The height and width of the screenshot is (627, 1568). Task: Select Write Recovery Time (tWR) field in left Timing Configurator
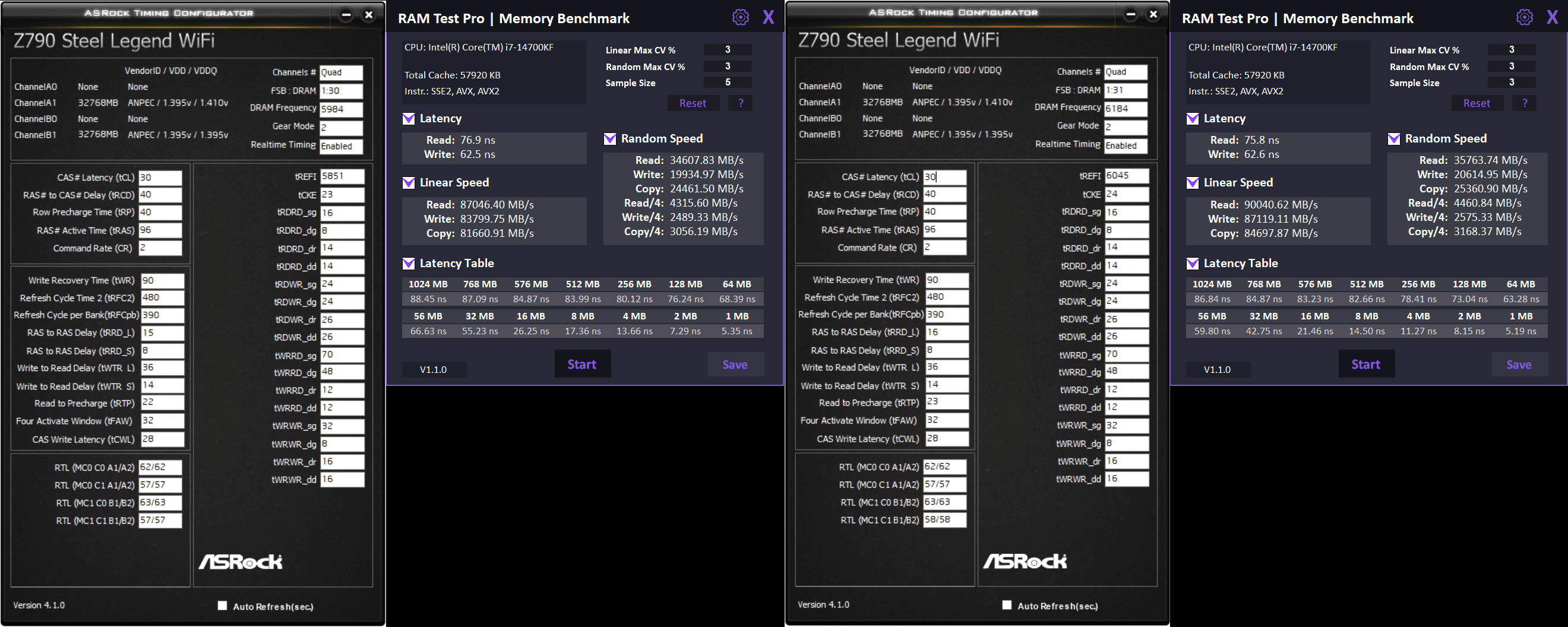pyautogui.click(x=163, y=281)
